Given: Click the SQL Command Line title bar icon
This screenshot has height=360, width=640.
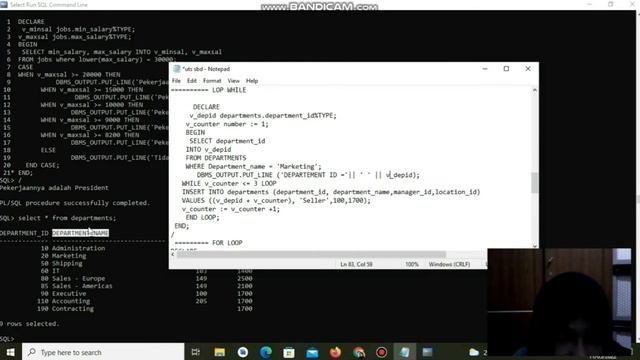Looking at the screenshot, I should click(4, 4).
